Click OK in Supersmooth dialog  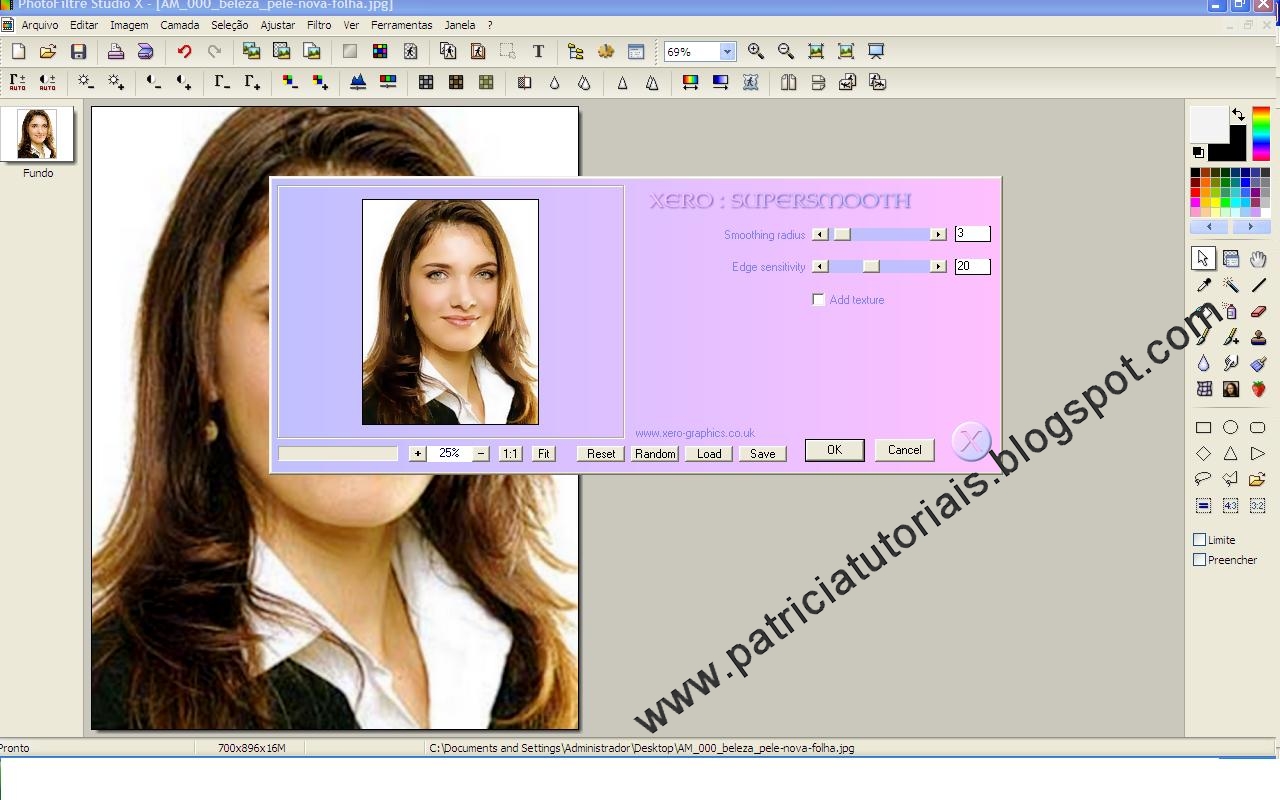[834, 450]
